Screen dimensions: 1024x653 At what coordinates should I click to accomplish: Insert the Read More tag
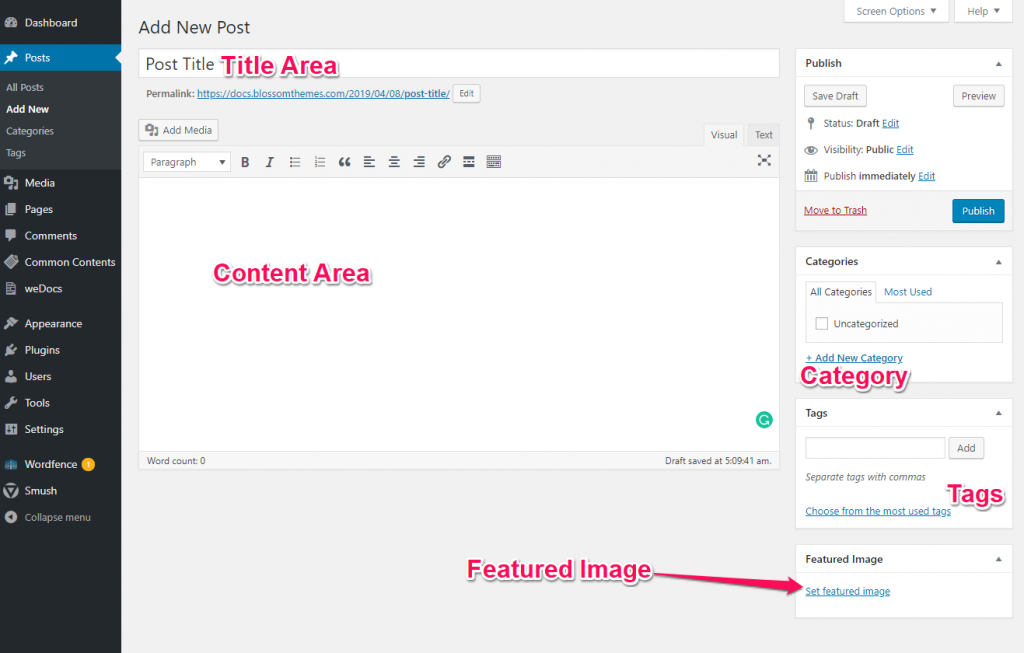pyautogui.click(x=468, y=161)
